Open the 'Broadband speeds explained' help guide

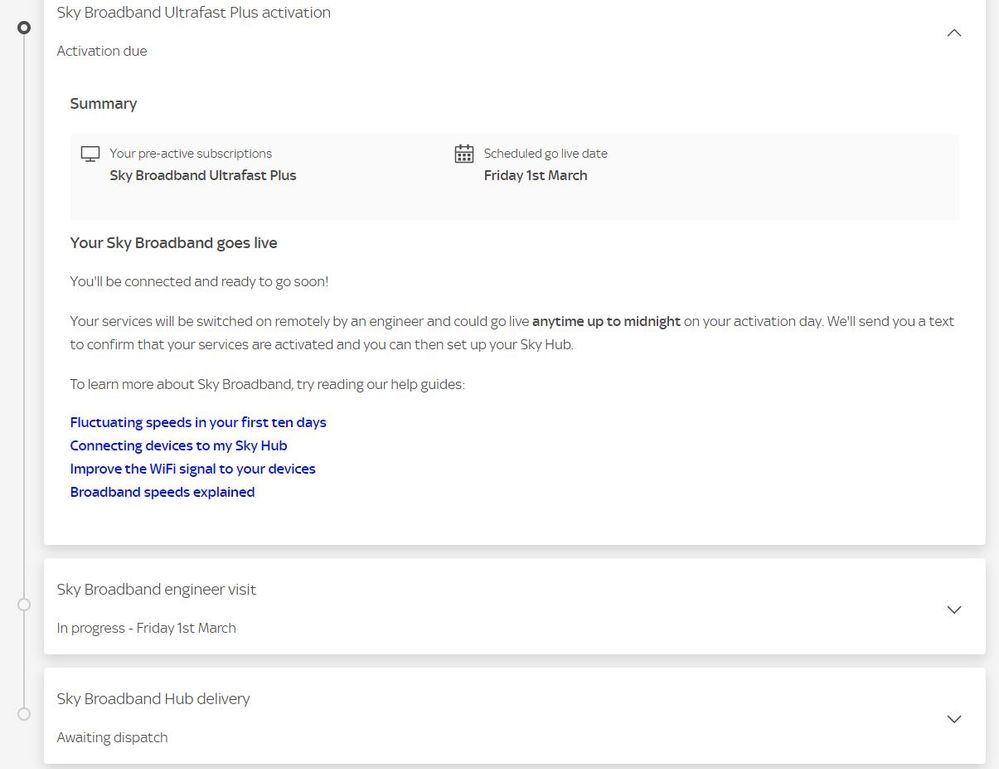(x=162, y=492)
